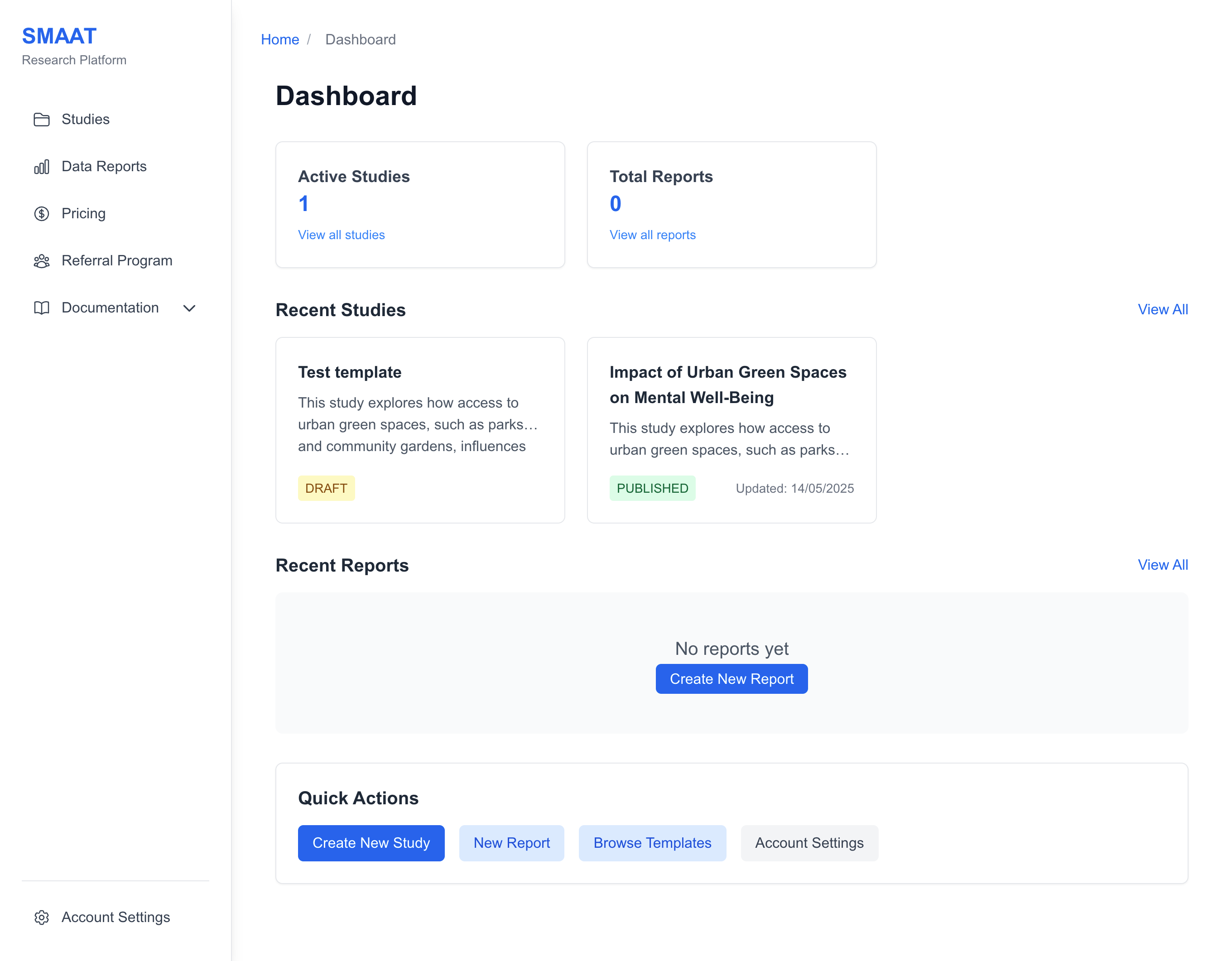The height and width of the screenshot is (961, 1232).
Task: Open the Documentation book icon
Action: pos(42,308)
